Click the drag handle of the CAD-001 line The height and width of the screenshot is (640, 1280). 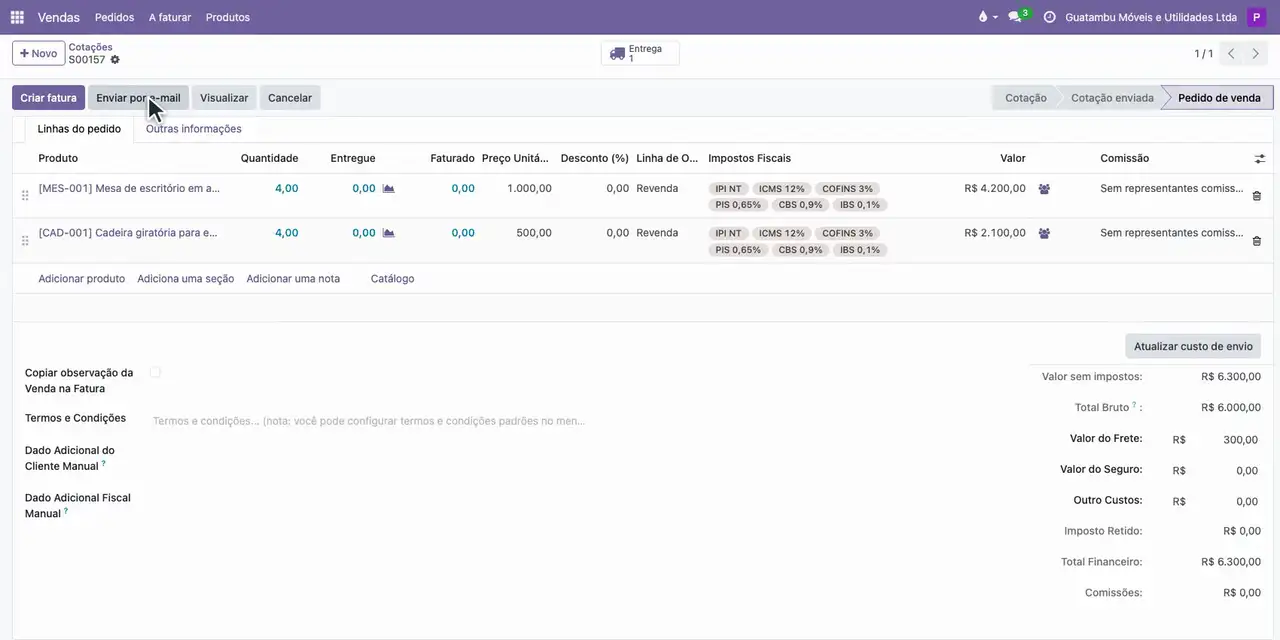(25, 241)
